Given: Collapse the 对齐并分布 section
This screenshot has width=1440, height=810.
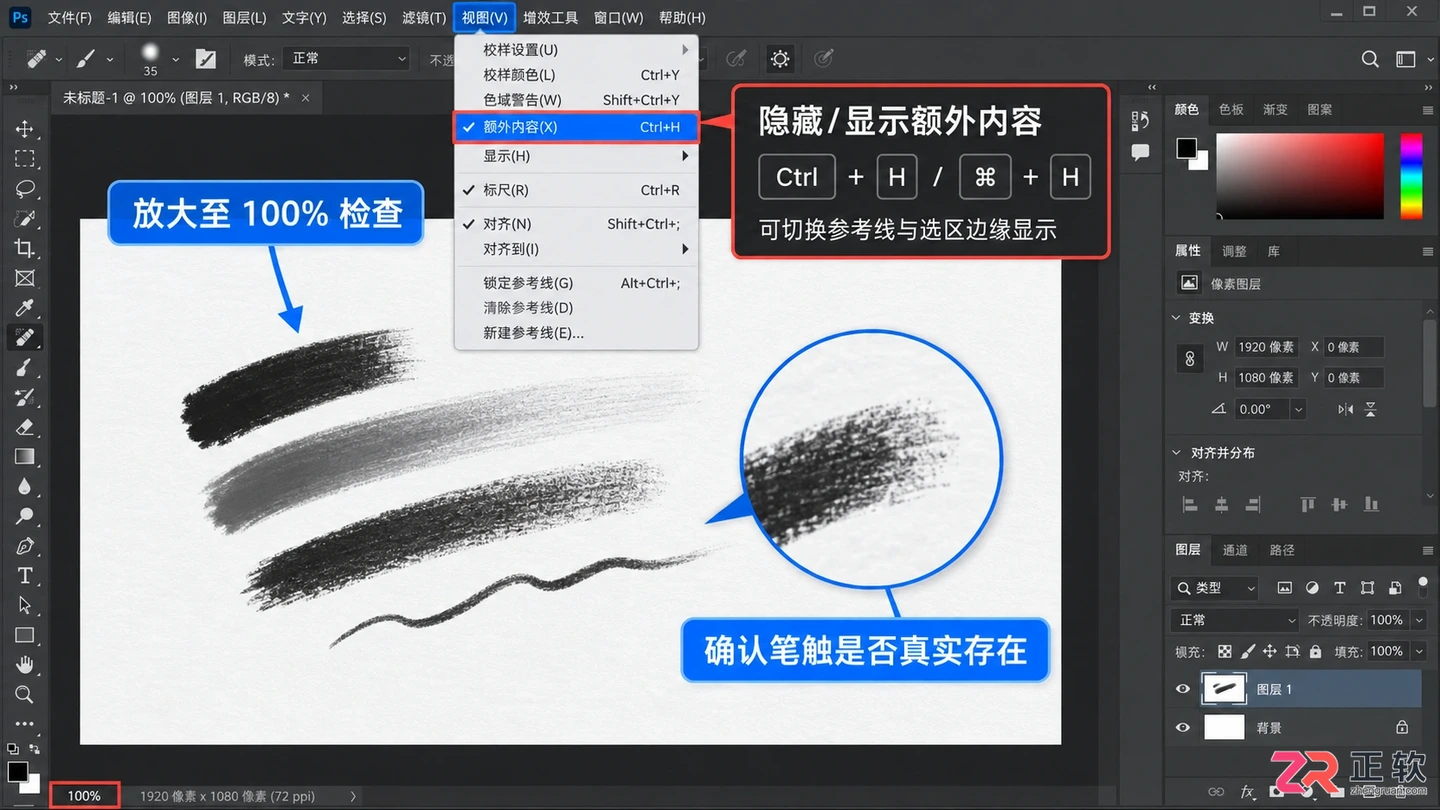Looking at the screenshot, I should coord(1177,453).
